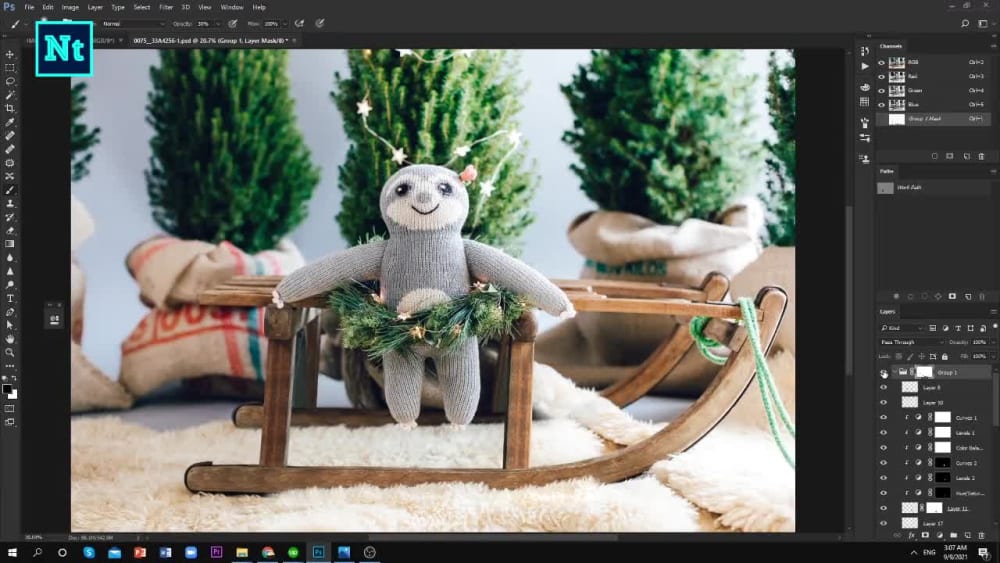Select the Move tool
Viewport: 1000px width, 563px height.
coord(10,54)
